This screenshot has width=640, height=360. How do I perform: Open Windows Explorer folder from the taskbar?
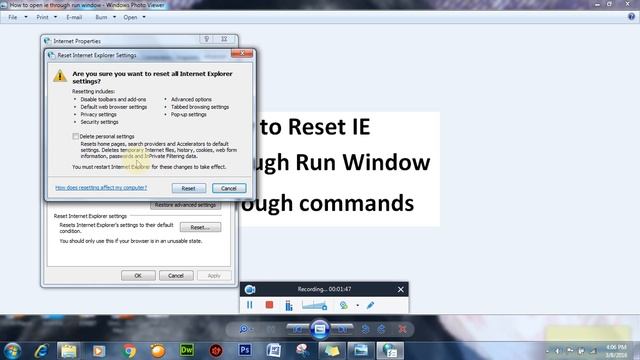click(69, 351)
